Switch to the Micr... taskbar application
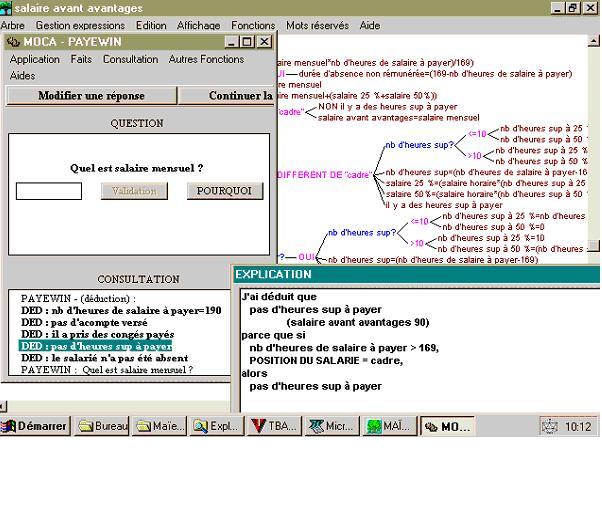 point(333,426)
